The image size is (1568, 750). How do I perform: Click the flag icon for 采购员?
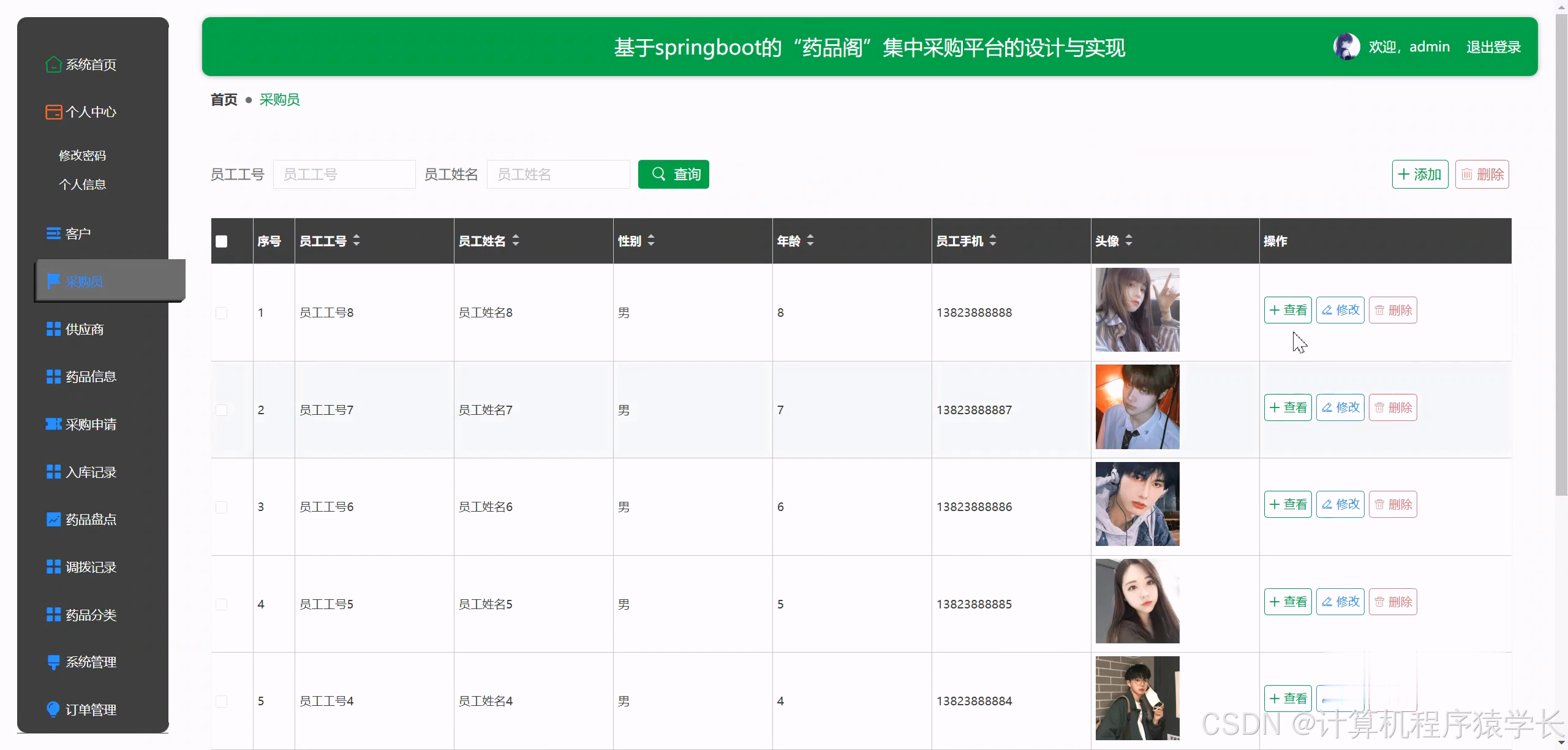click(53, 281)
